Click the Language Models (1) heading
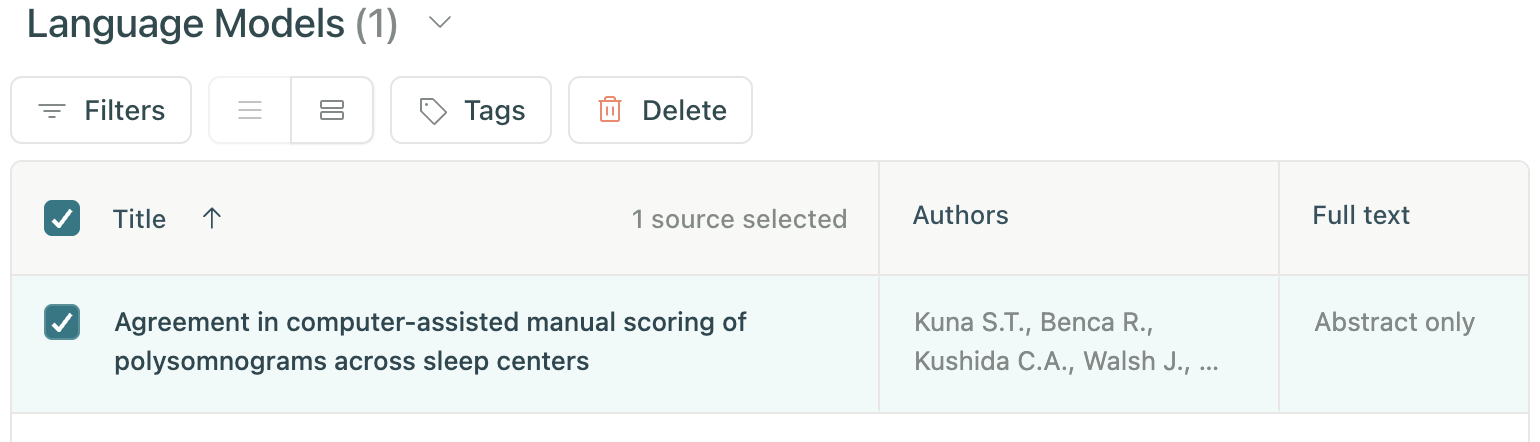The width and height of the screenshot is (1540, 442). pyautogui.click(x=212, y=24)
